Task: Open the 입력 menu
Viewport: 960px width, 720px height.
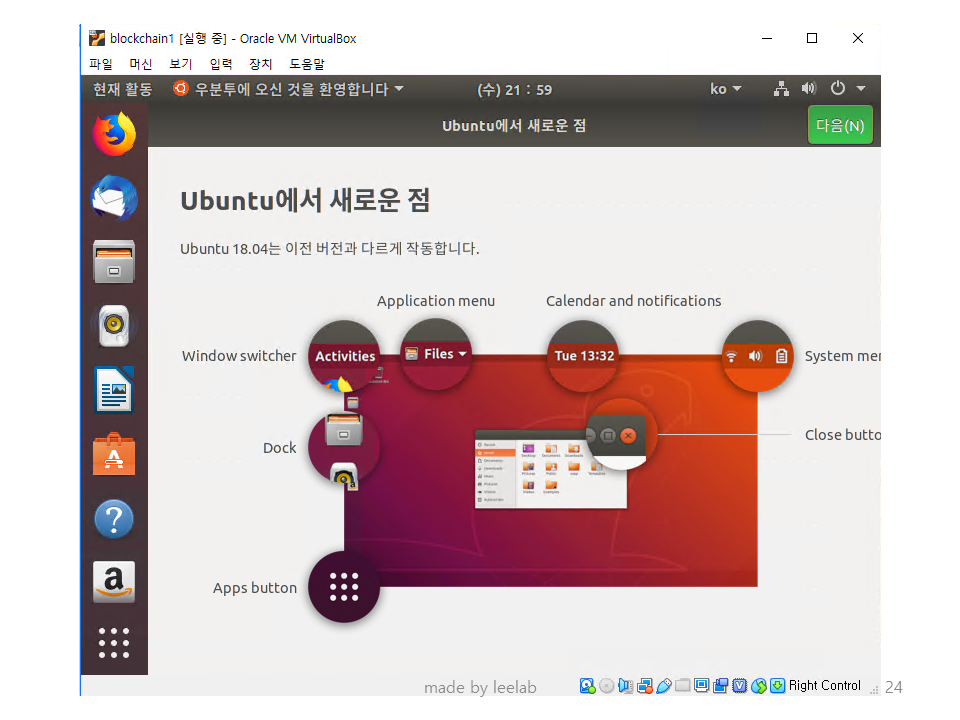Action: tap(221, 64)
